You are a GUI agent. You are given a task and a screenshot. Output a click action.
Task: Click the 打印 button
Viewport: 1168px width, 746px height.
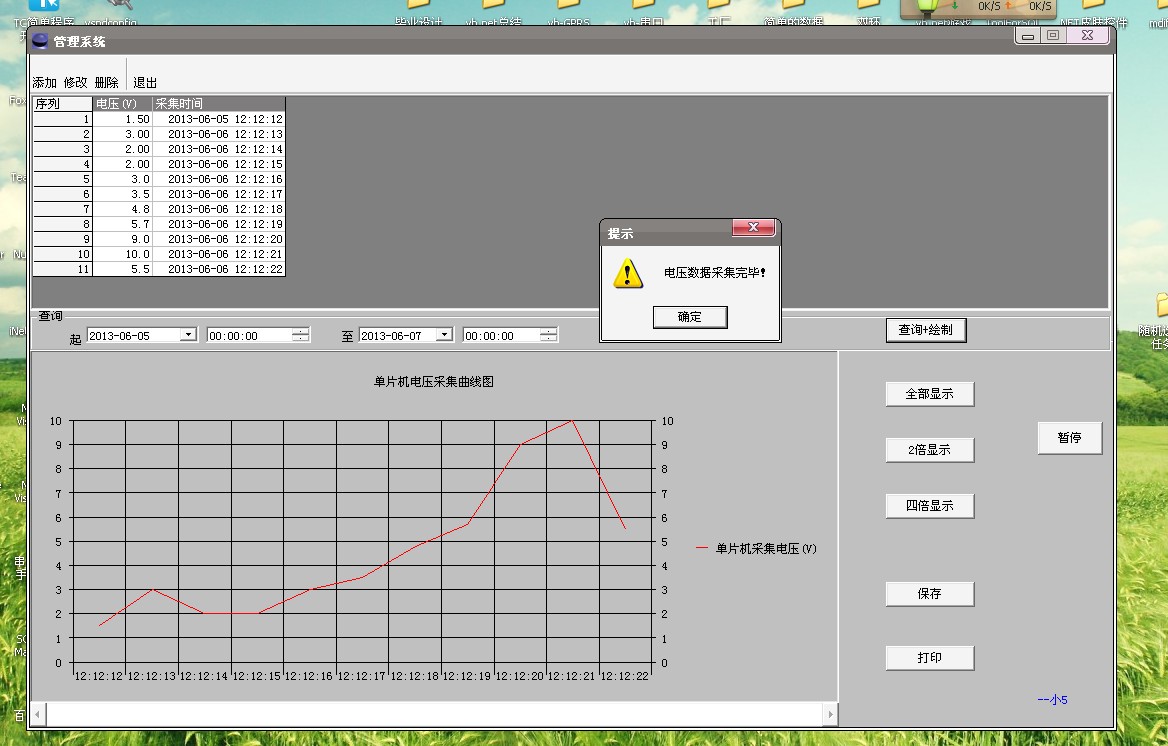[x=930, y=658]
